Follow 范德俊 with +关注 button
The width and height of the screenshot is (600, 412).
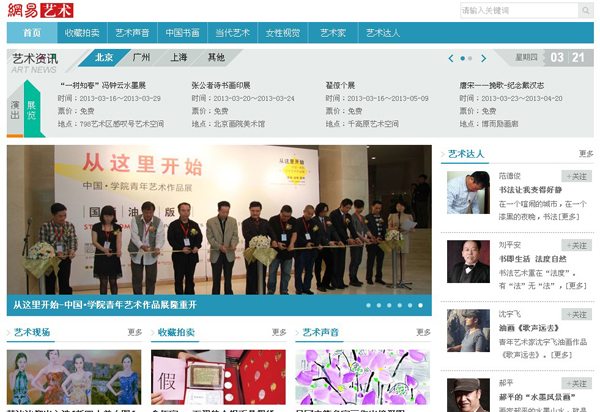click(x=577, y=176)
